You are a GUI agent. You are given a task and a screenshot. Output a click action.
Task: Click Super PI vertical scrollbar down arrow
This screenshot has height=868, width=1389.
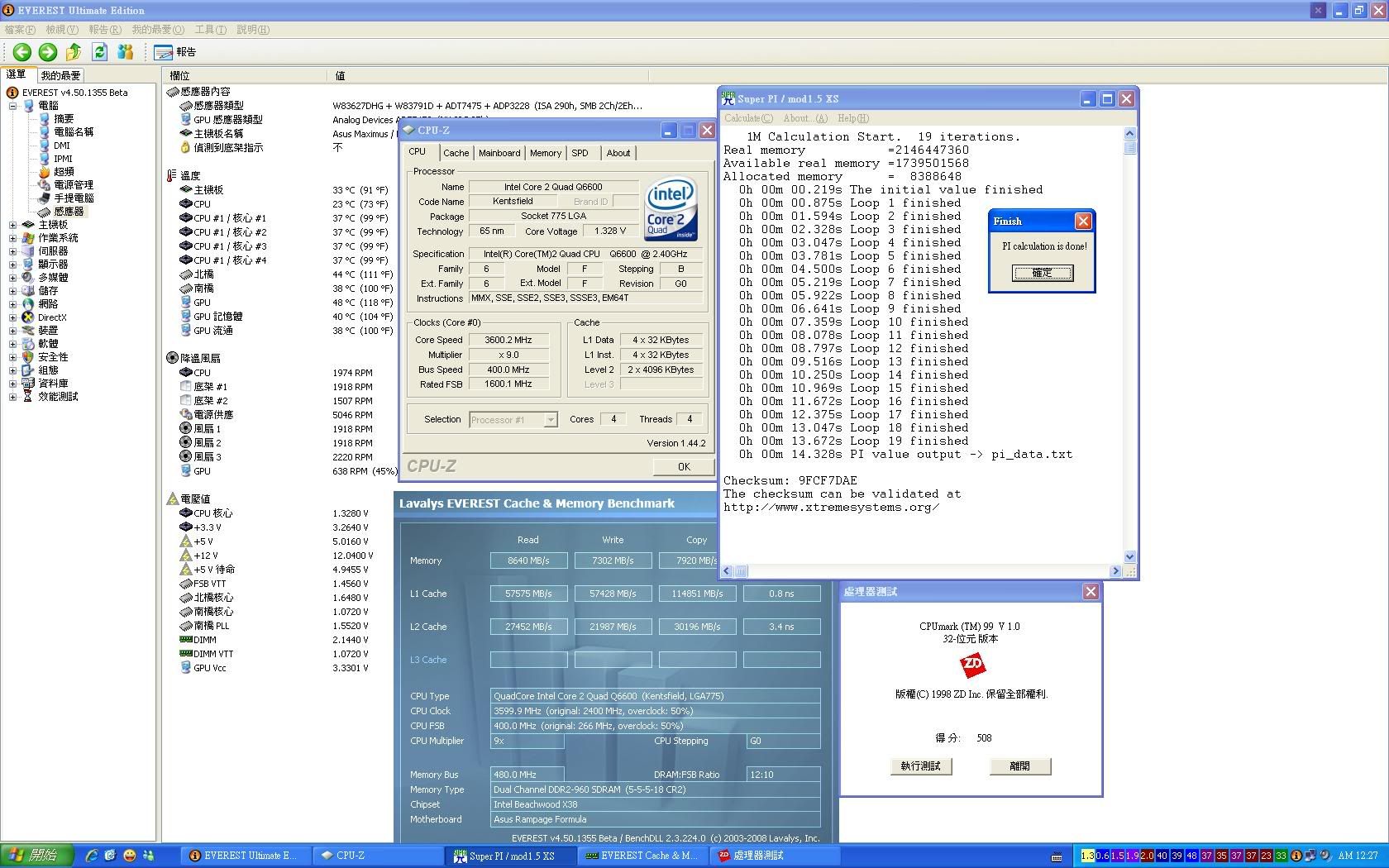pyautogui.click(x=1130, y=557)
